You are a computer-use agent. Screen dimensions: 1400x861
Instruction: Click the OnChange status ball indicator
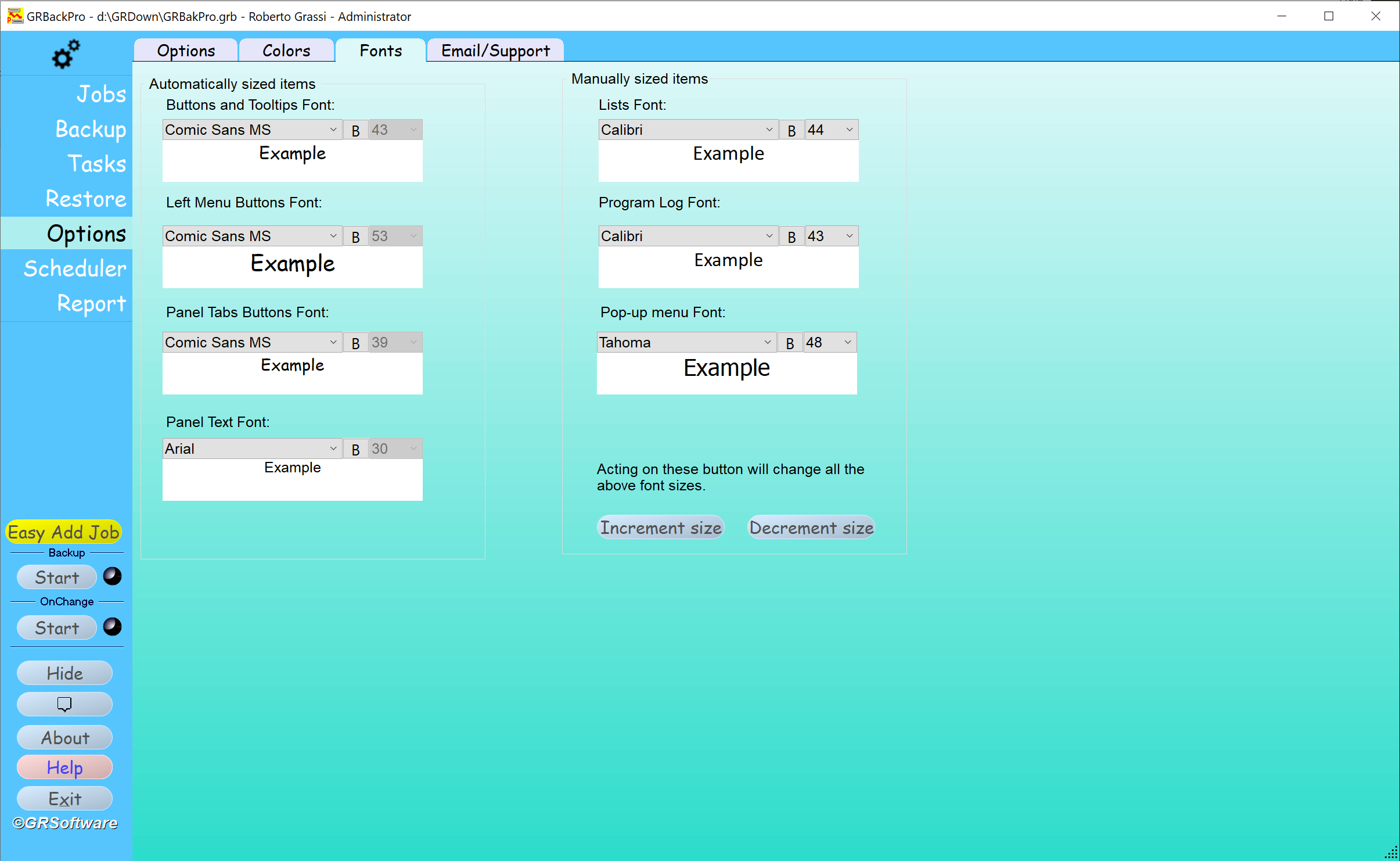[112, 627]
